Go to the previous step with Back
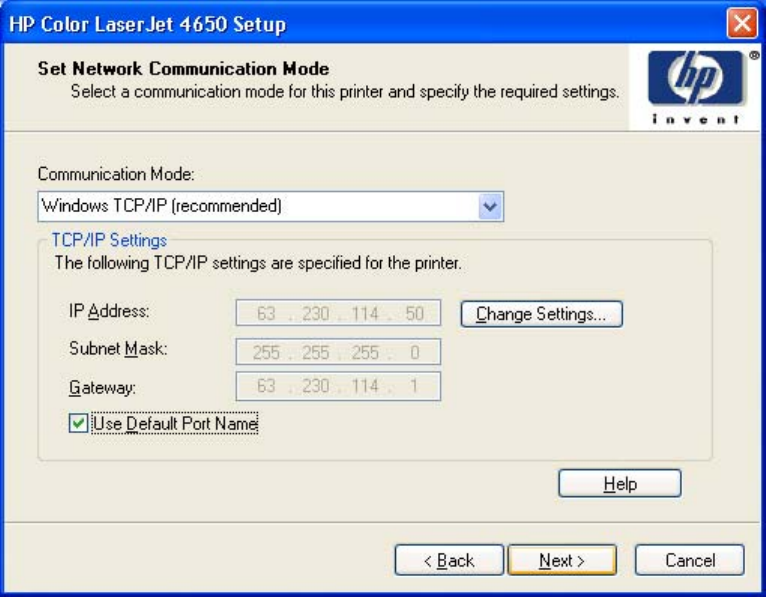Screen dimensions: 766x597 [449, 560]
